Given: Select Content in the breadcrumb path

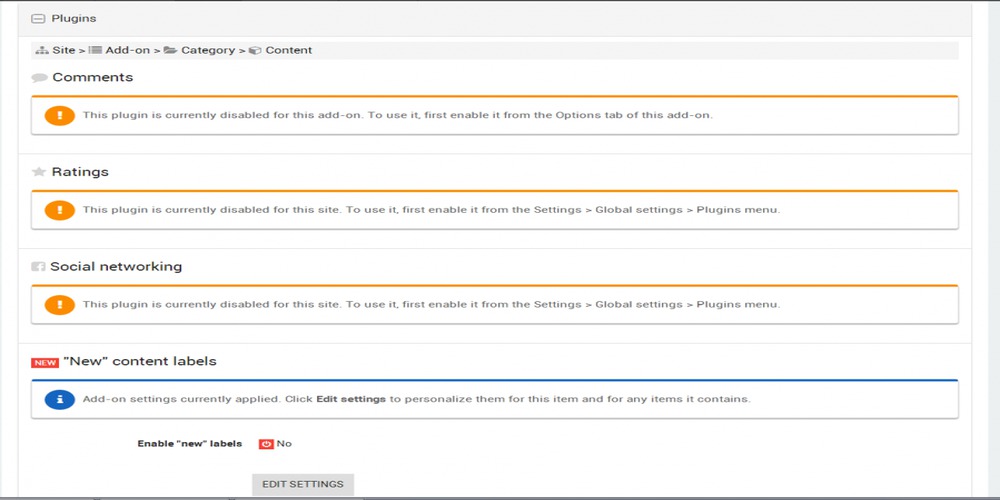Looking at the screenshot, I should 288,50.
